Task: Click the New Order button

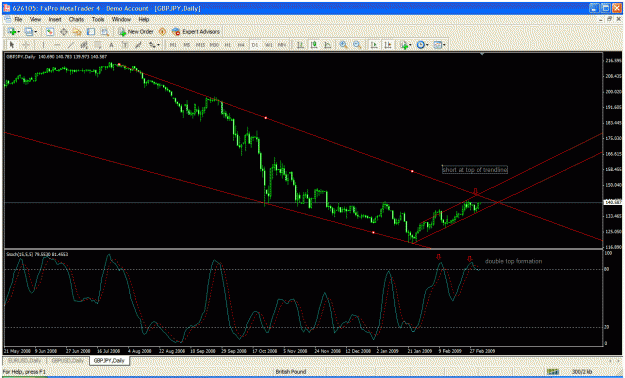Action: pos(136,32)
